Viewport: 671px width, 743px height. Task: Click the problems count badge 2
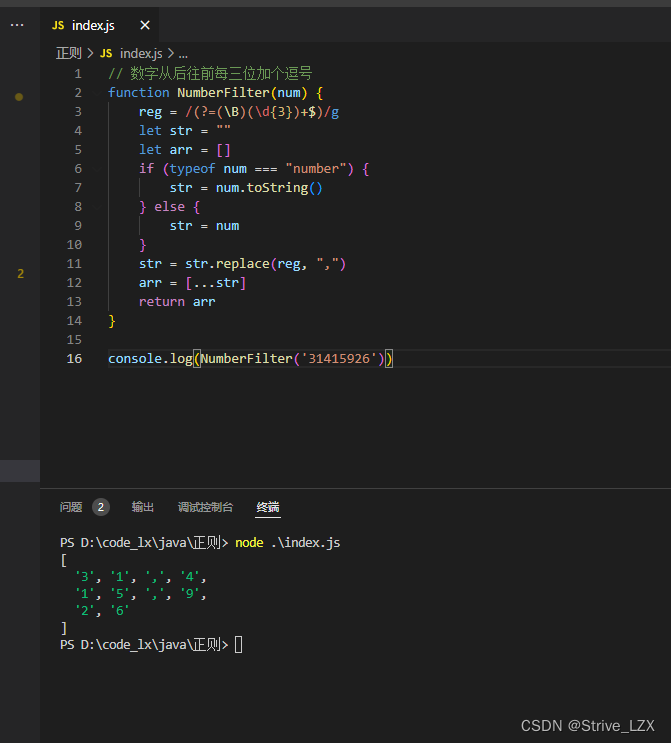click(x=100, y=507)
